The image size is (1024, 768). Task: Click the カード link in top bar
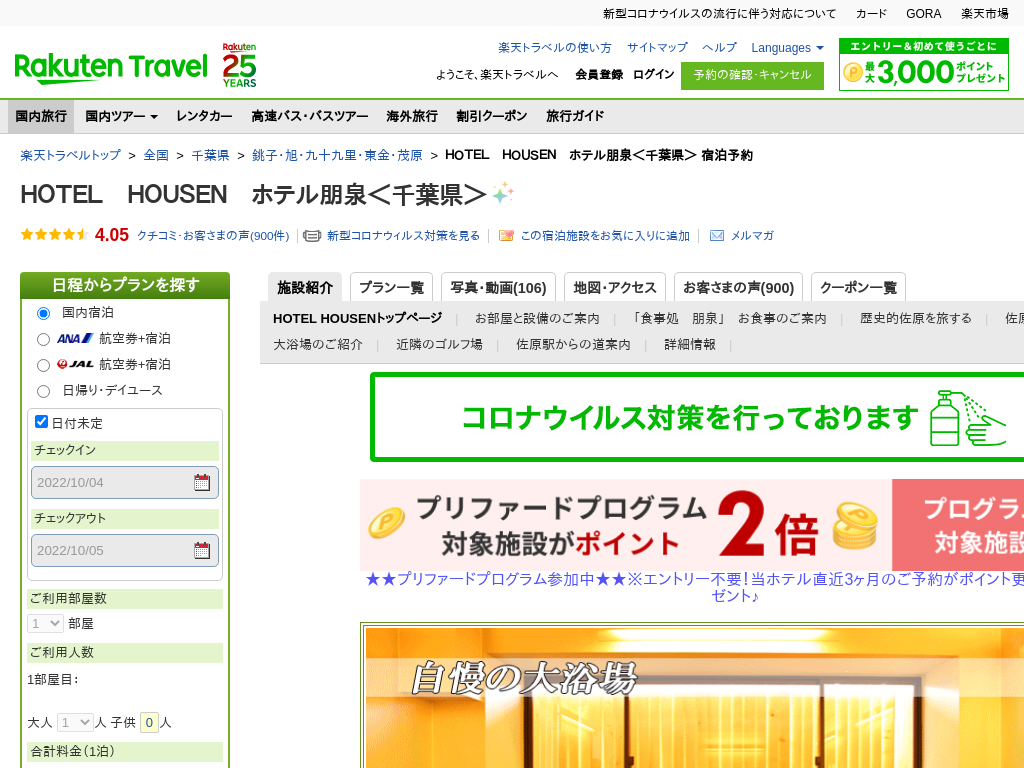click(x=871, y=14)
